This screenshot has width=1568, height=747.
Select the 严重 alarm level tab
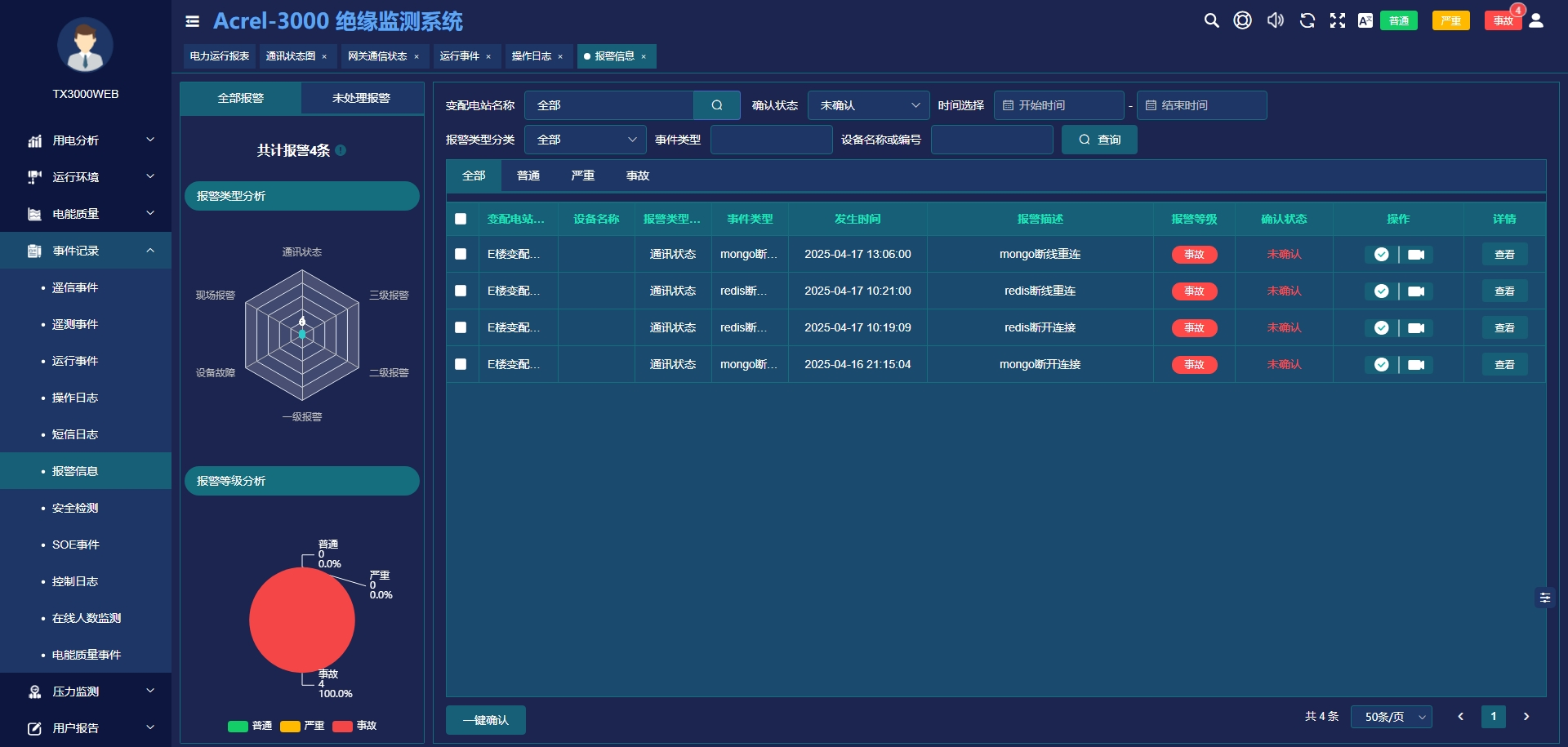tap(582, 176)
